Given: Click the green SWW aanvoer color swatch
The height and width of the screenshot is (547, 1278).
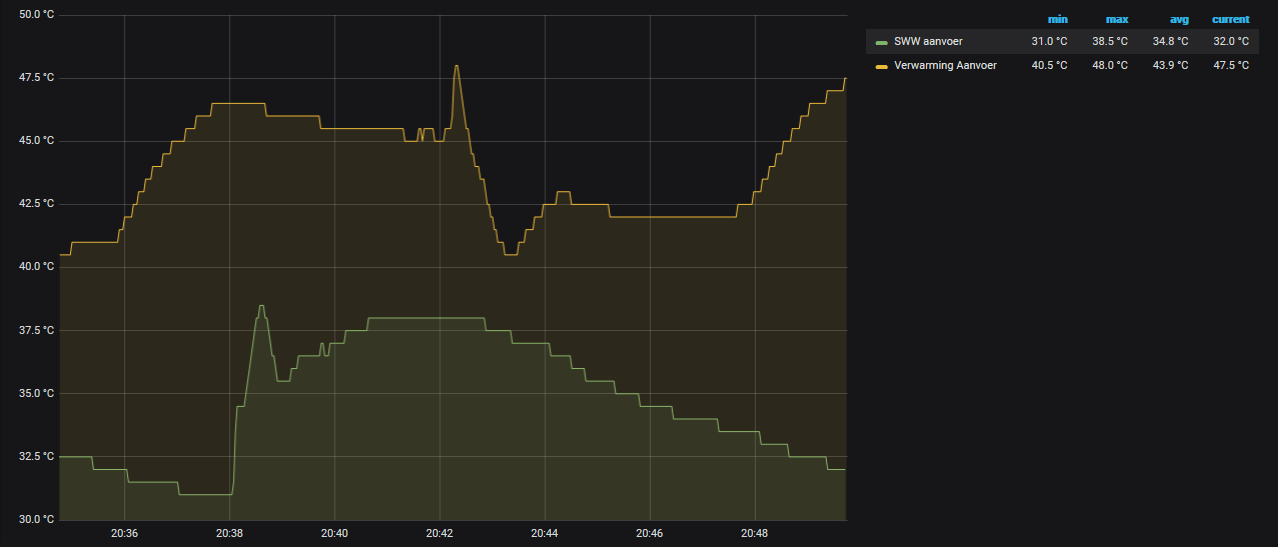Looking at the screenshot, I should [x=881, y=42].
